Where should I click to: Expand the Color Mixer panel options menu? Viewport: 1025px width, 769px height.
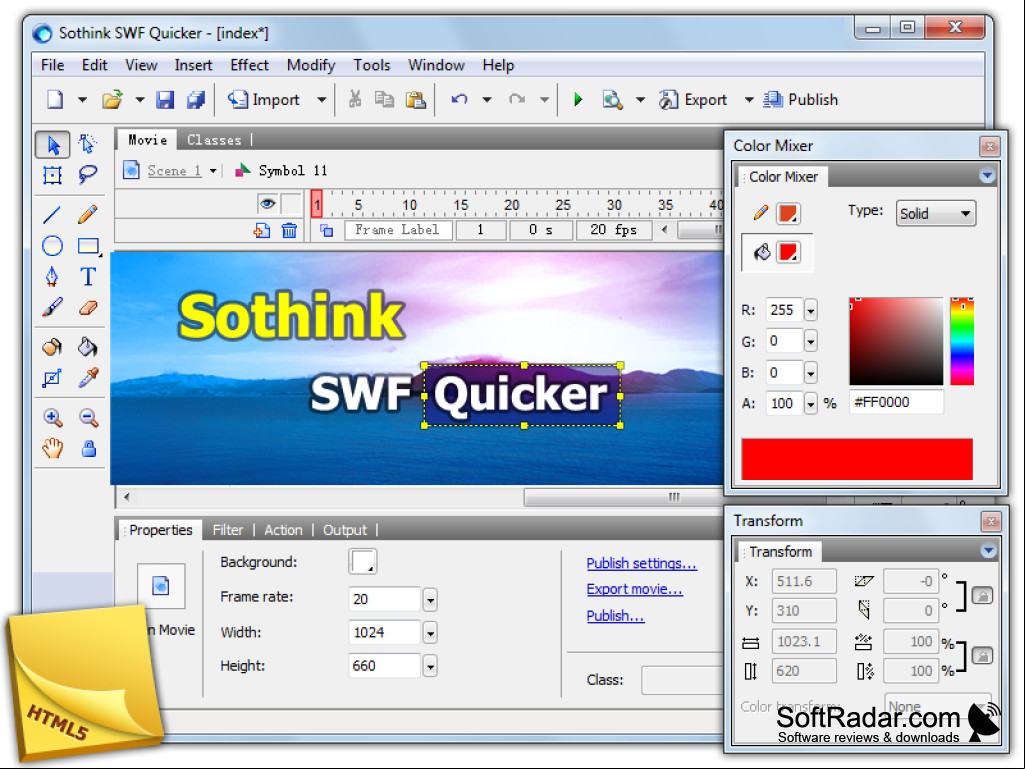click(987, 175)
